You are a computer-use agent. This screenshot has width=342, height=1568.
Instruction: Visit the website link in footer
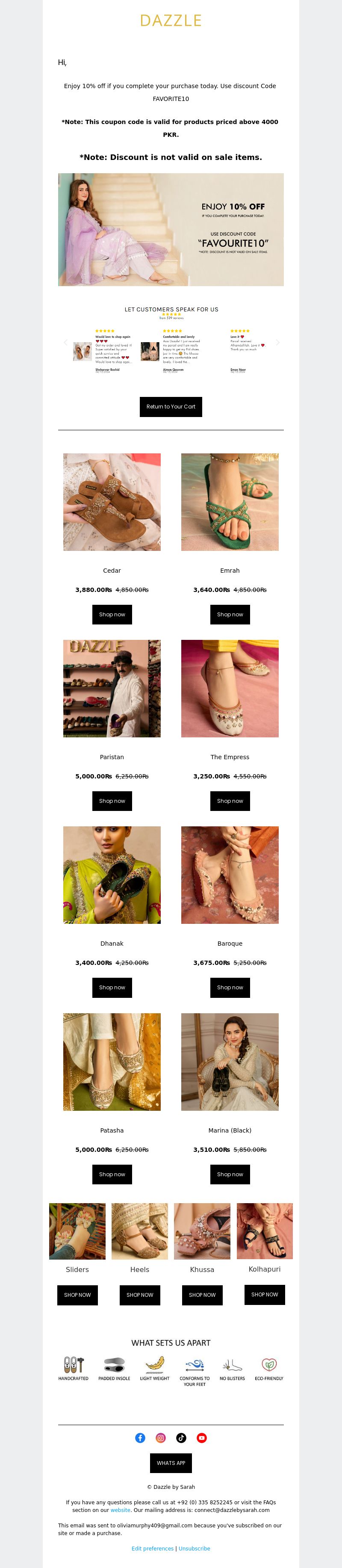tap(121, 1510)
